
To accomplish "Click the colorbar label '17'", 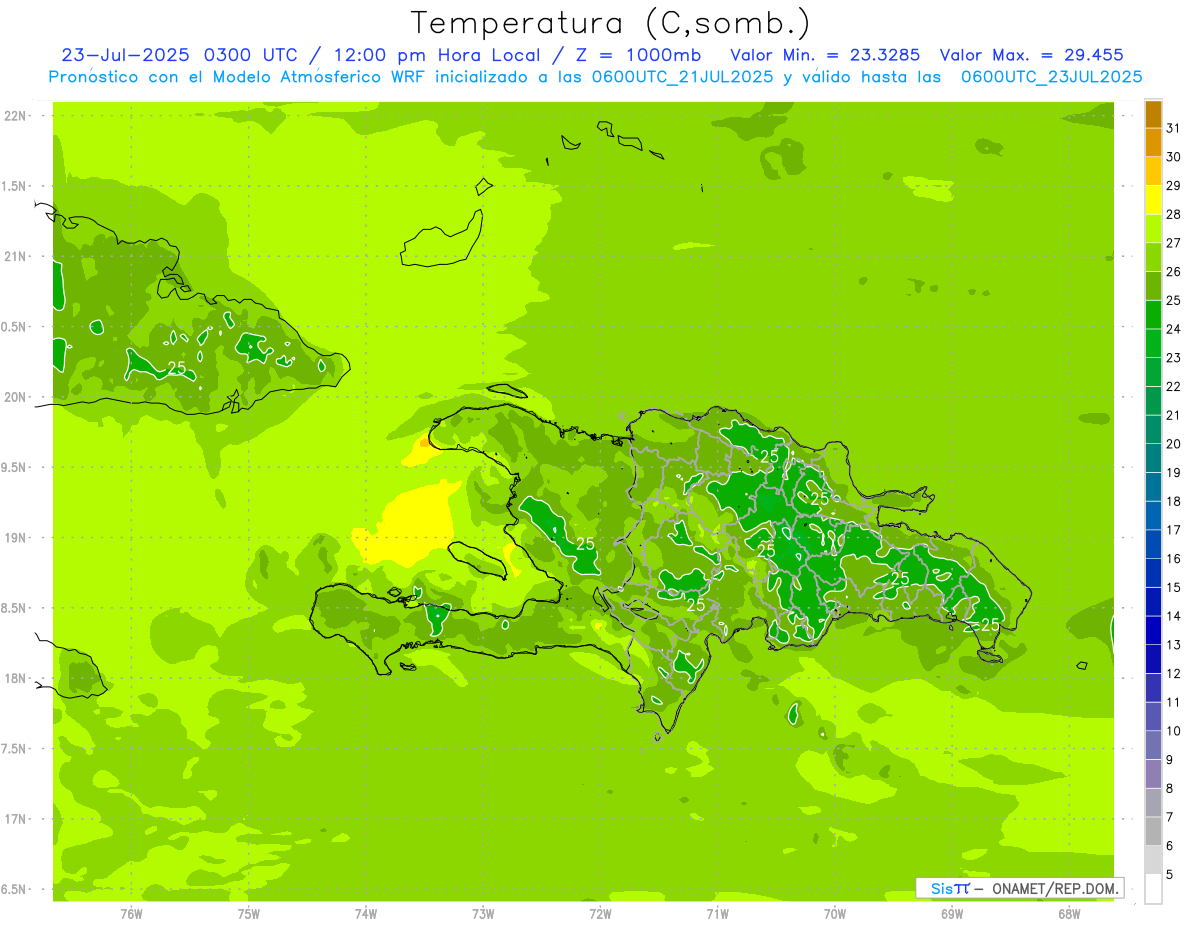I will (1173, 530).
